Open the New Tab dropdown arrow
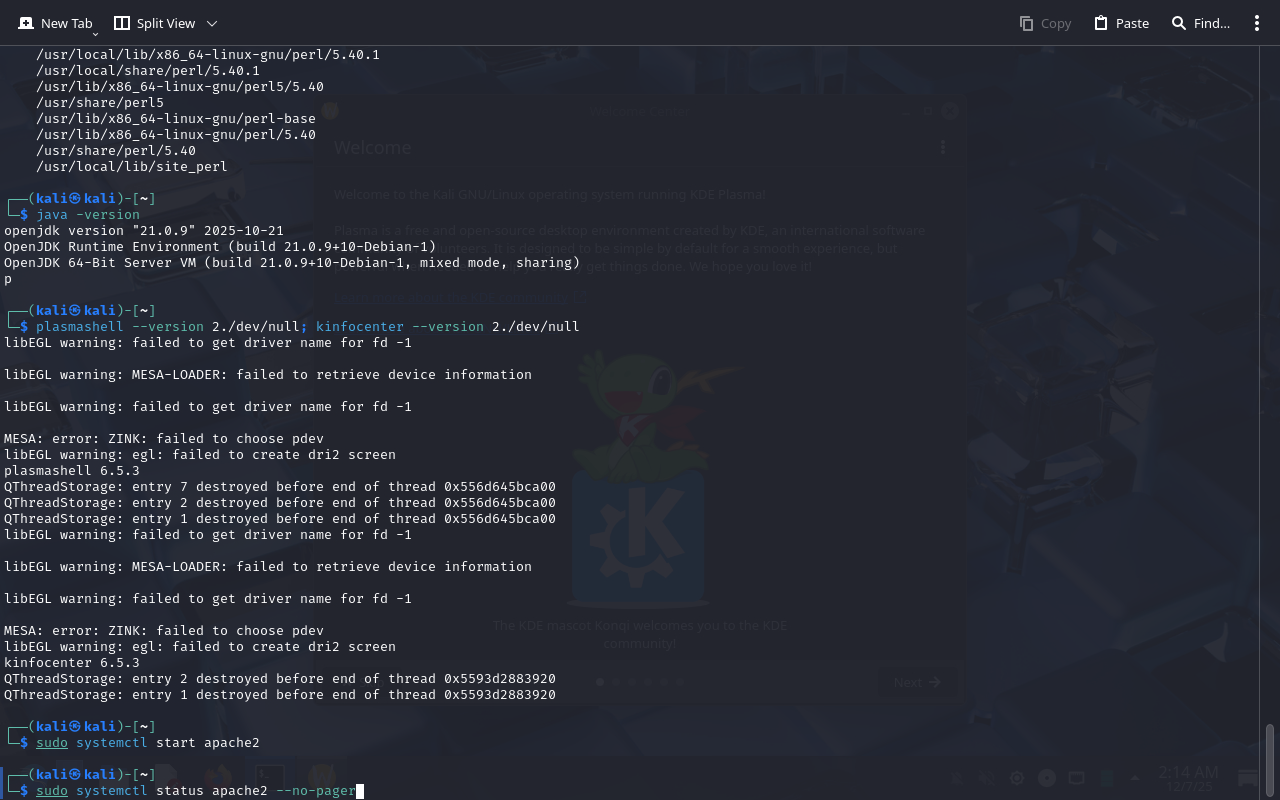This screenshot has height=800, width=1280. 95,34
